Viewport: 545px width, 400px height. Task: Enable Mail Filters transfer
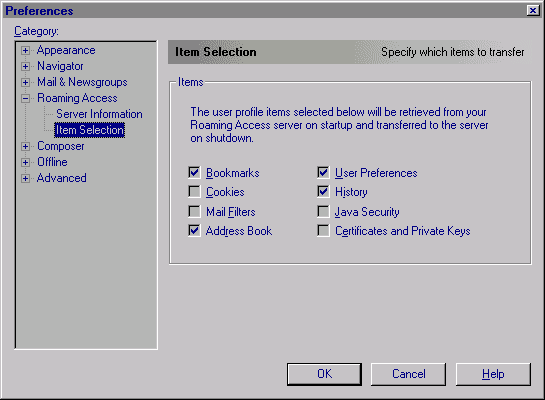[194, 211]
